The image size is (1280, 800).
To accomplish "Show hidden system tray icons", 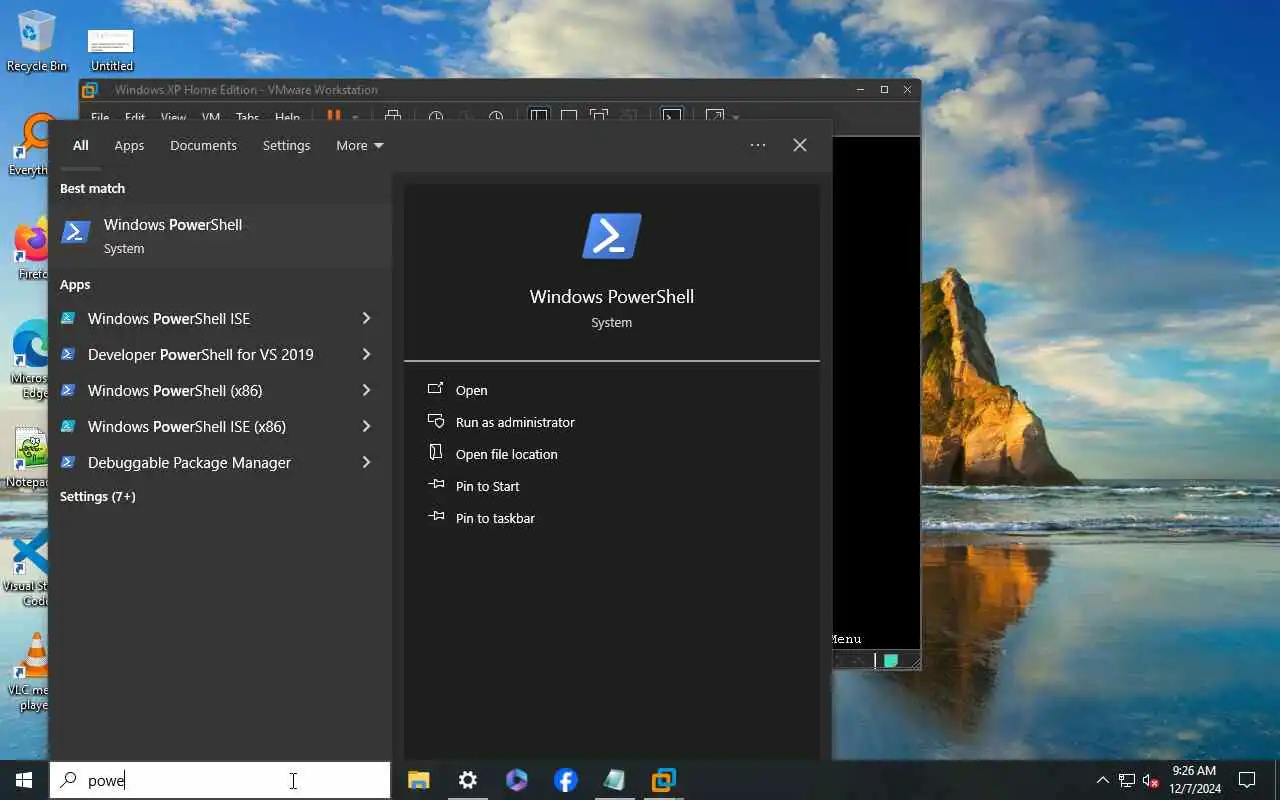I will (1102, 780).
